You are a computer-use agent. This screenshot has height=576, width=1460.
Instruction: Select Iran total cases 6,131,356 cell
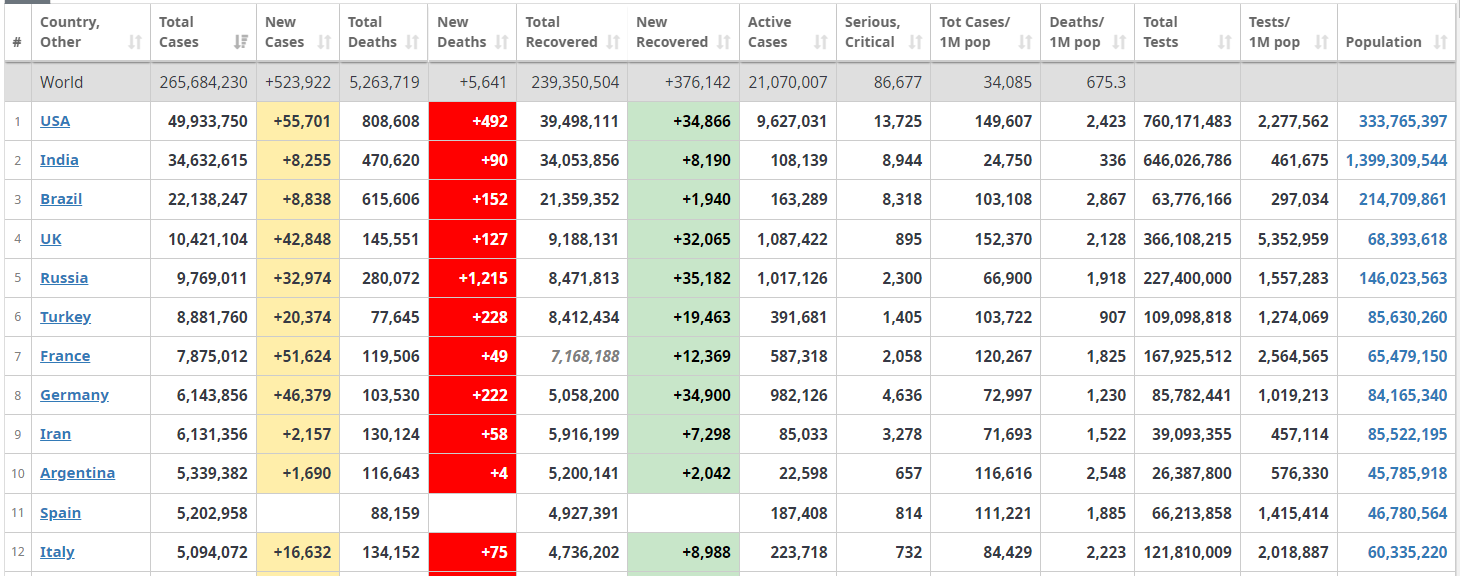(204, 434)
